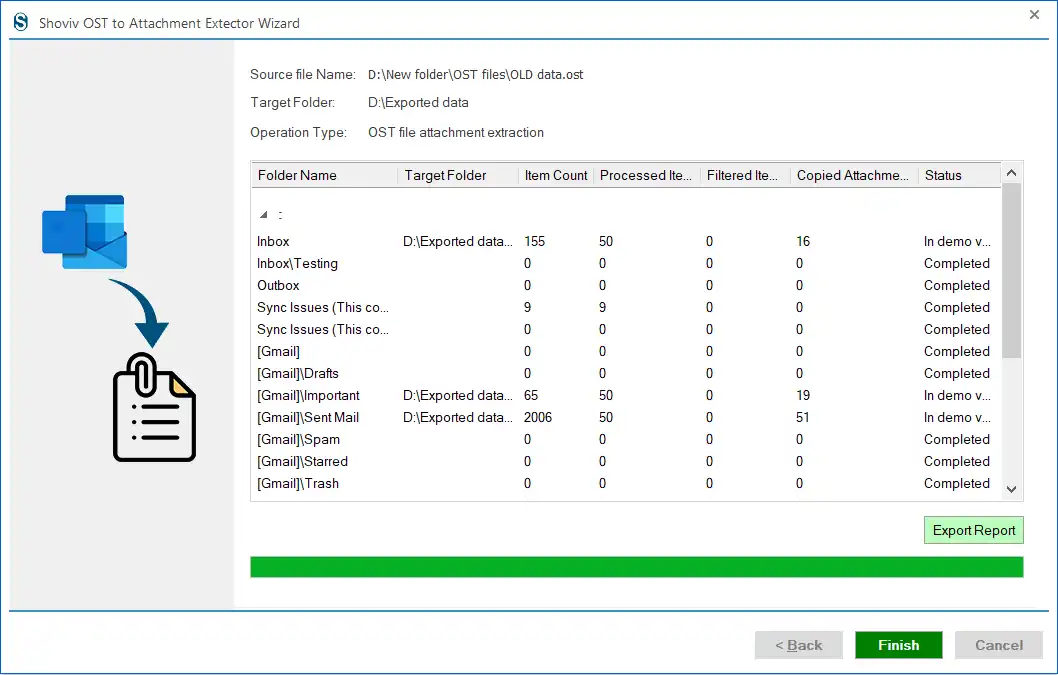Click the Status column header
Viewport: 1058px width, 675px height.
(959, 175)
